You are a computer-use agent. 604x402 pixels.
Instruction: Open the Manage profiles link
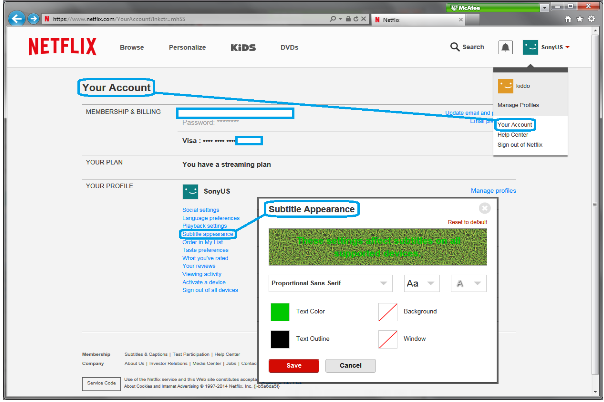tap(493, 191)
